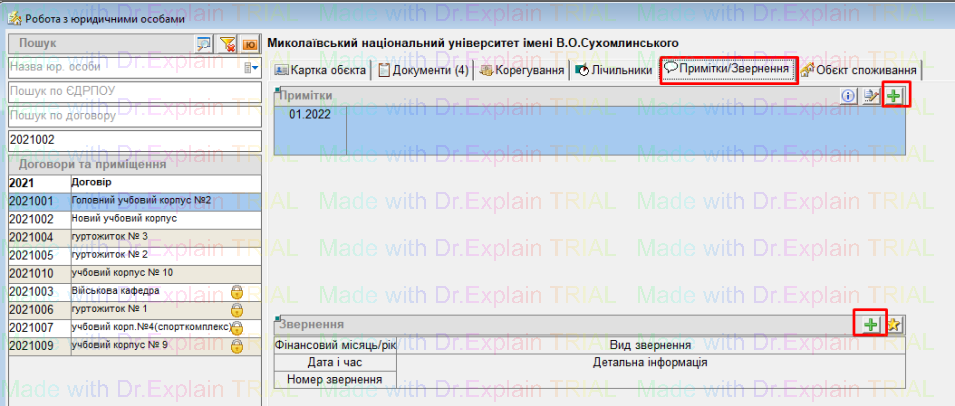
Task: Click the search magnifier icon in Пошук panel
Action: (203, 44)
